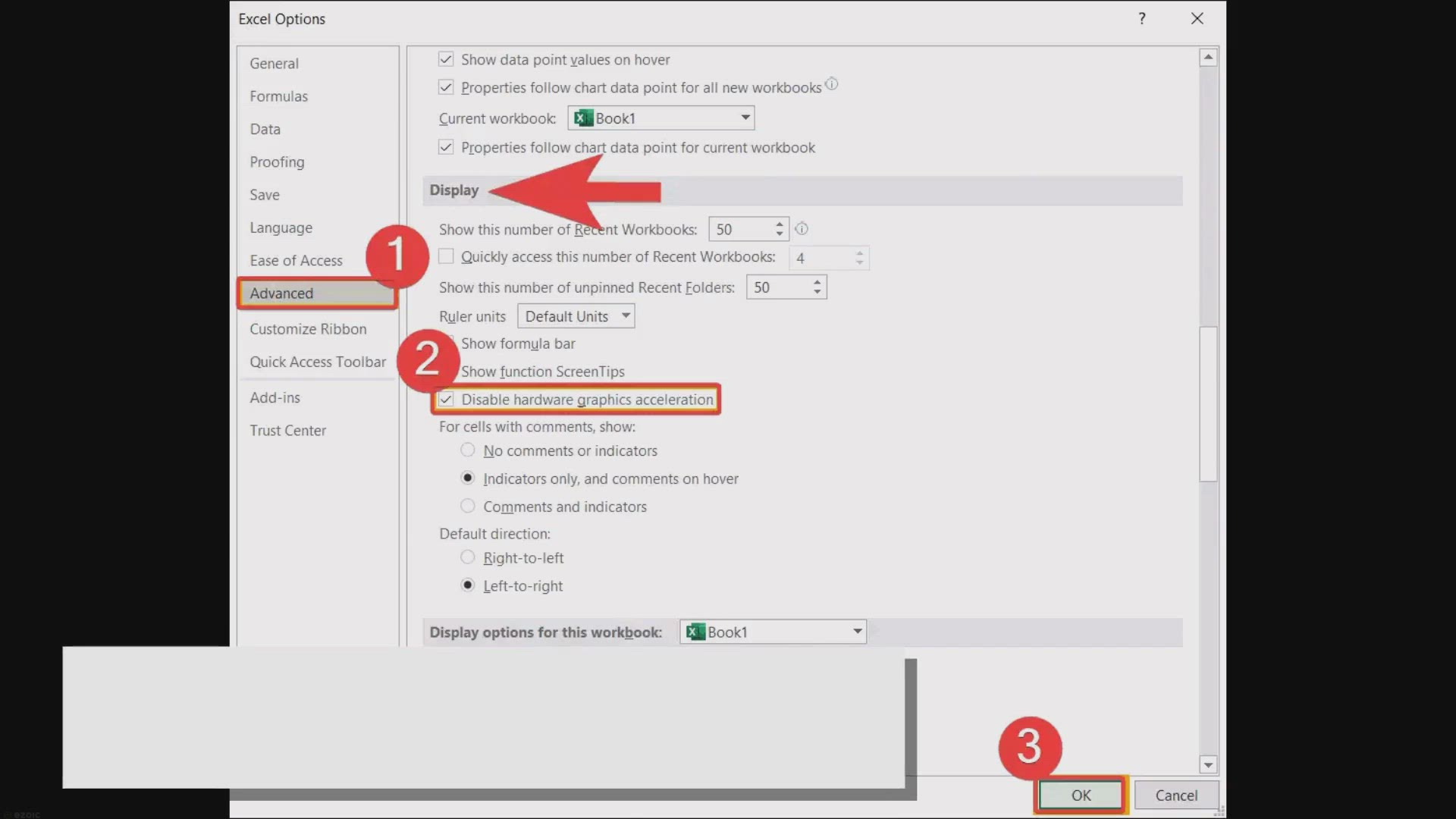Click the Excel icon in the Current workbook combo
Screen dimensions: 1456x819
(583, 118)
